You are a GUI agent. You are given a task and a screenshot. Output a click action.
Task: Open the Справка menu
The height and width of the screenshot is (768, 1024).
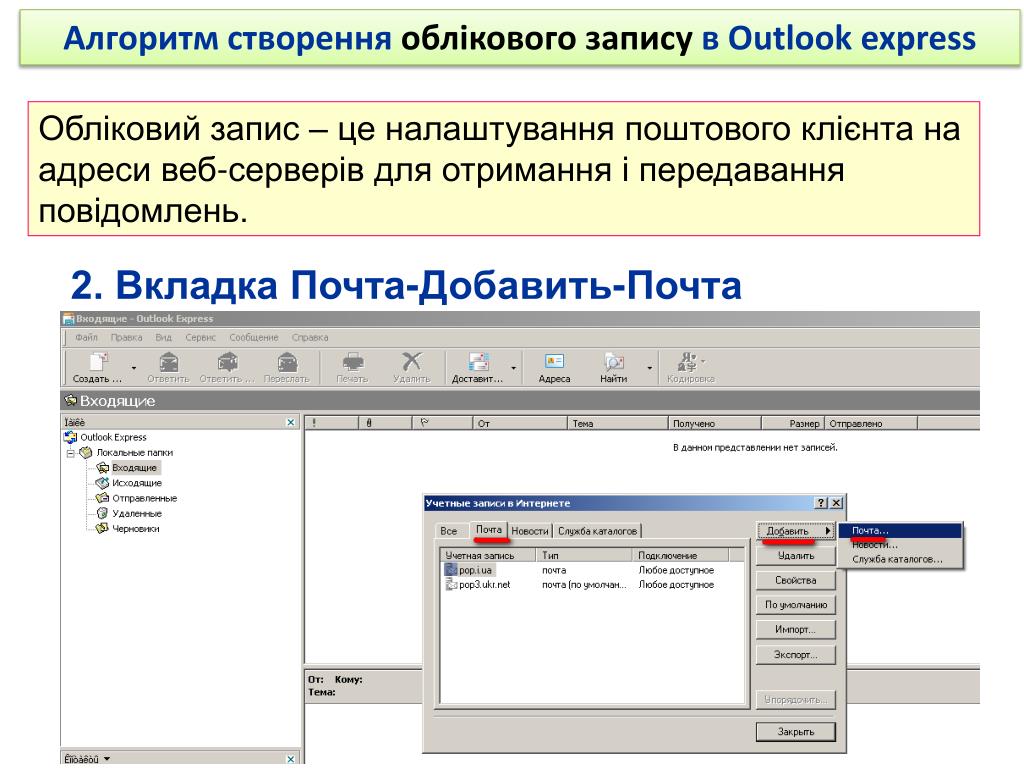coord(310,338)
